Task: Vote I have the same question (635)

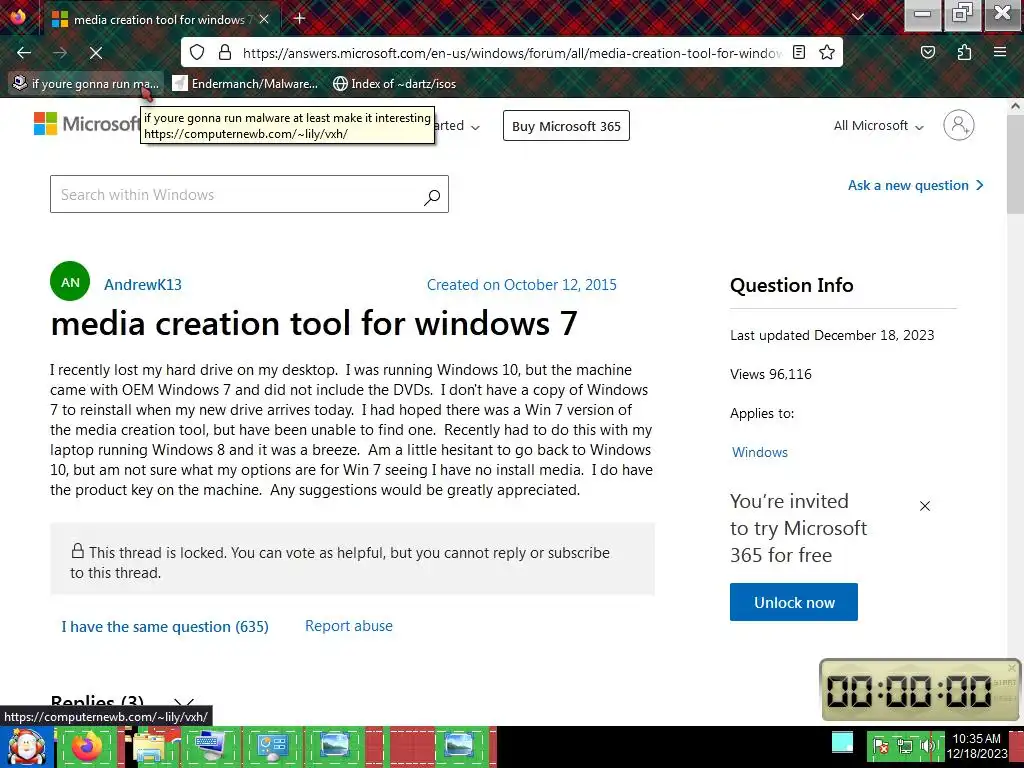Action: (165, 627)
